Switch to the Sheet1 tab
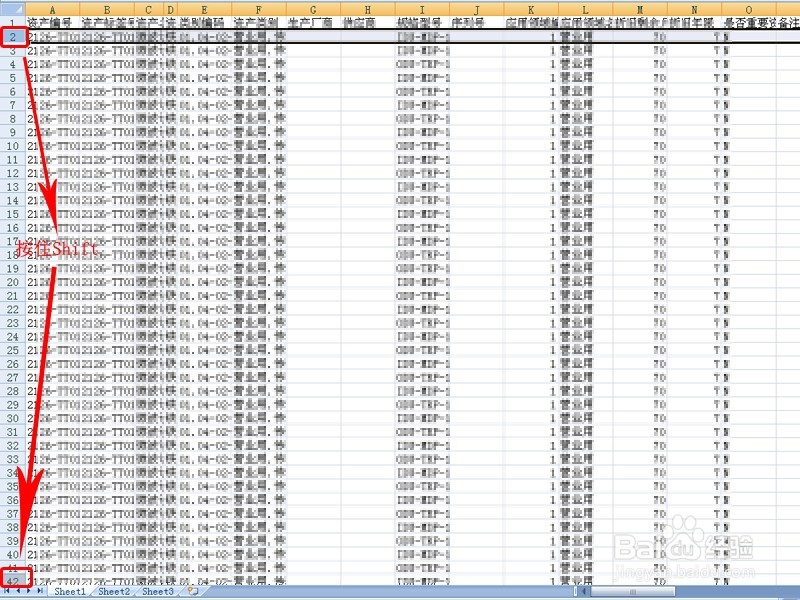The image size is (800, 600). (70, 591)
